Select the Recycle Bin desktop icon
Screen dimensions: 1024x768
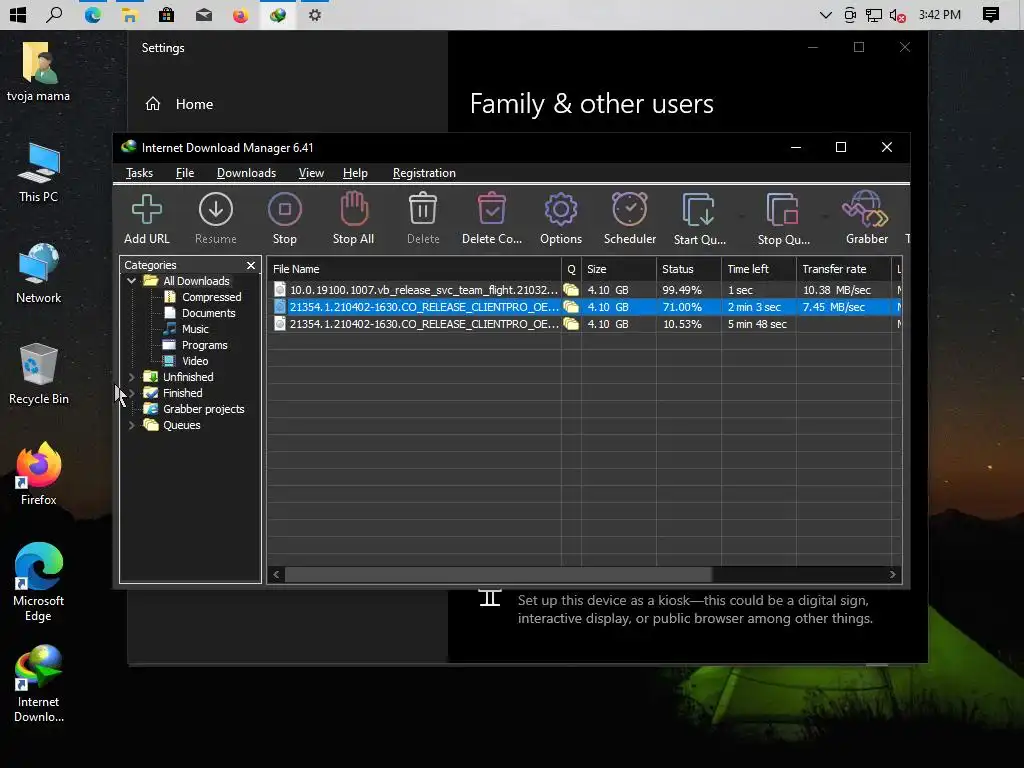click(x=39, y=374)
